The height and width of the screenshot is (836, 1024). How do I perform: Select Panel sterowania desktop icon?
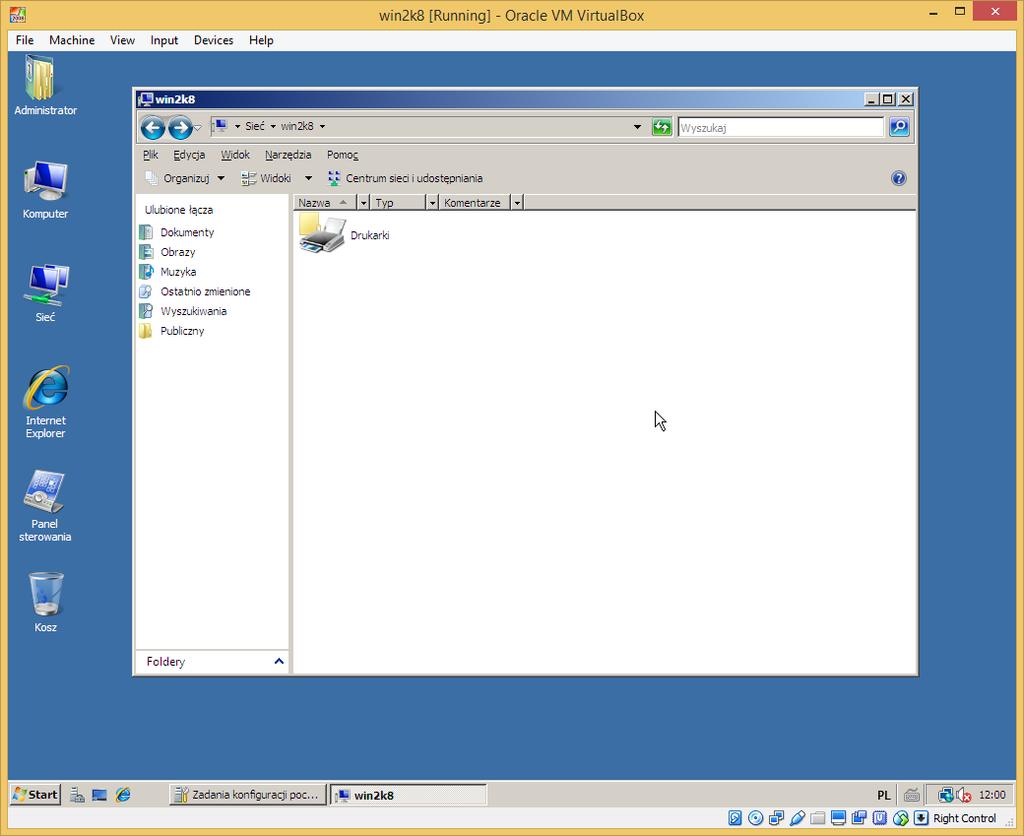click(45, 506)
